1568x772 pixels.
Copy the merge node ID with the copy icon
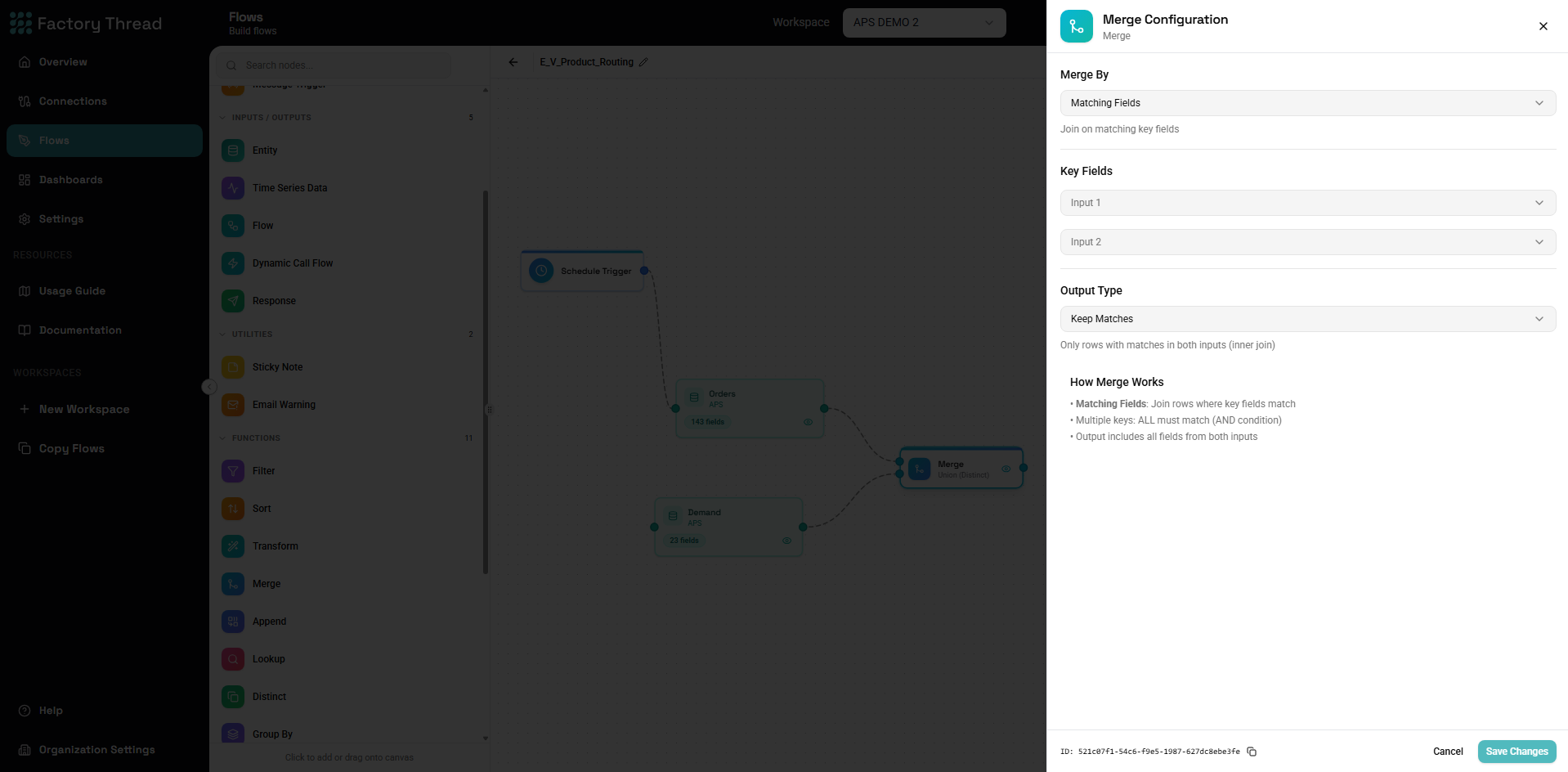[x=1252, y=752]
